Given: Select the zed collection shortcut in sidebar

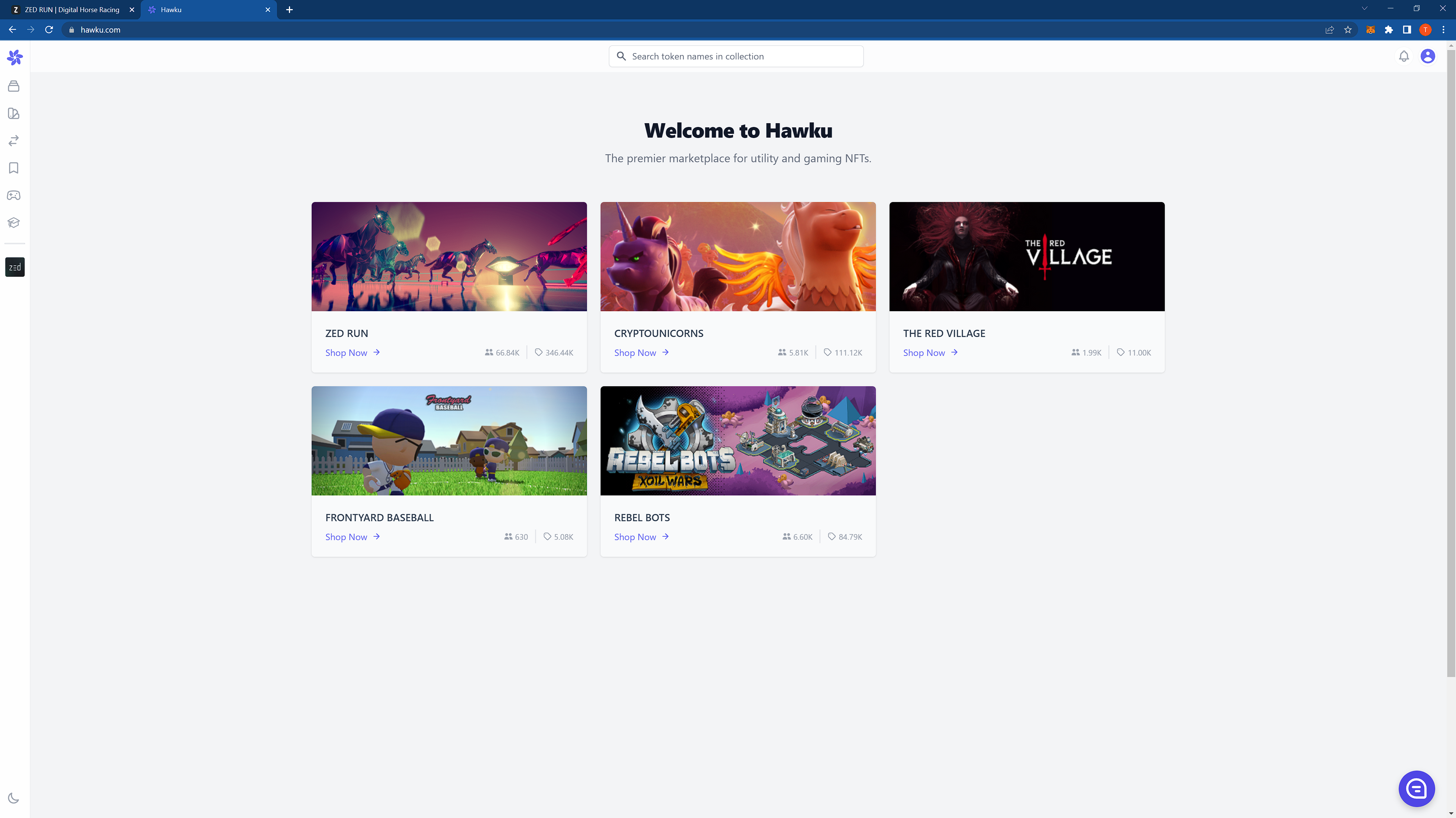Looking at the screenshot, I should pyautogui.click(x=15, y=267).
